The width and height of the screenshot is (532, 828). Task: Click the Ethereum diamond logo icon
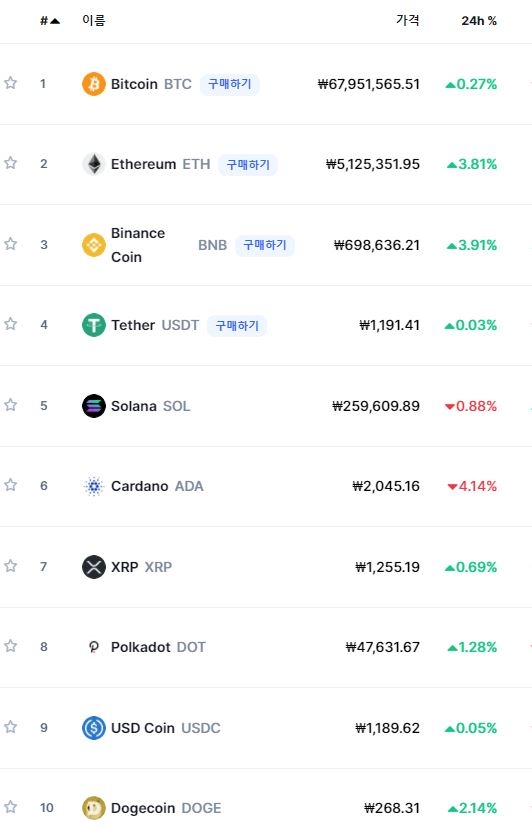pyautogui.click(x=94, y=164)
